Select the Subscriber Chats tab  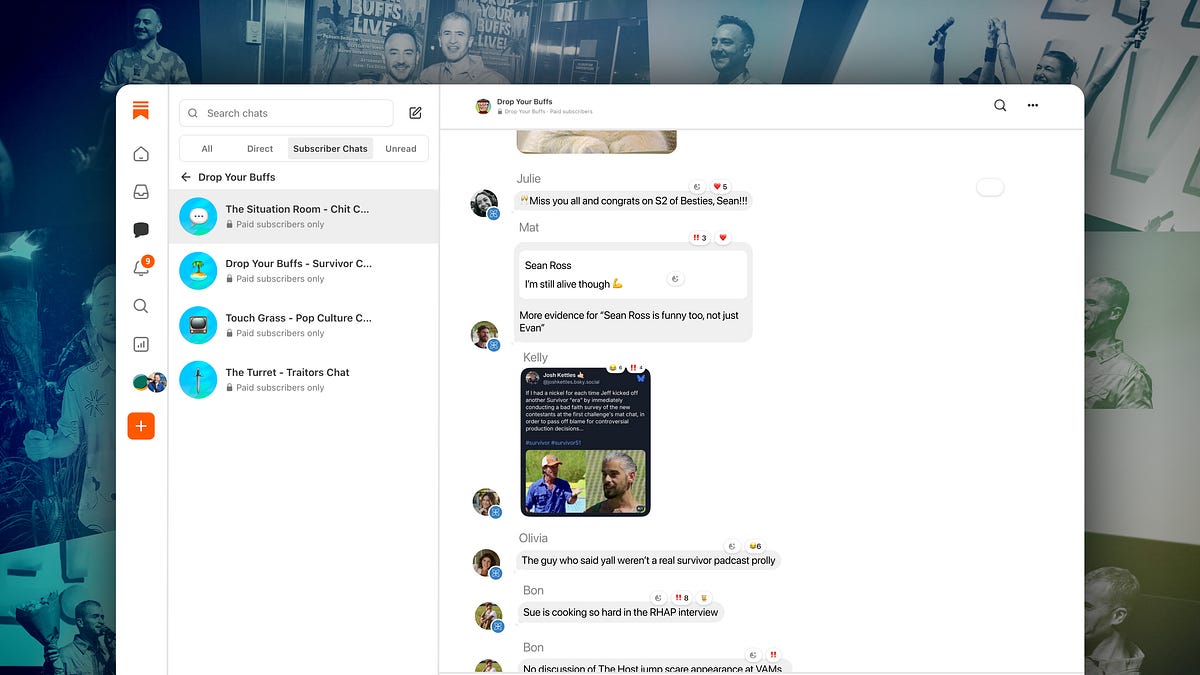(330, 149)
